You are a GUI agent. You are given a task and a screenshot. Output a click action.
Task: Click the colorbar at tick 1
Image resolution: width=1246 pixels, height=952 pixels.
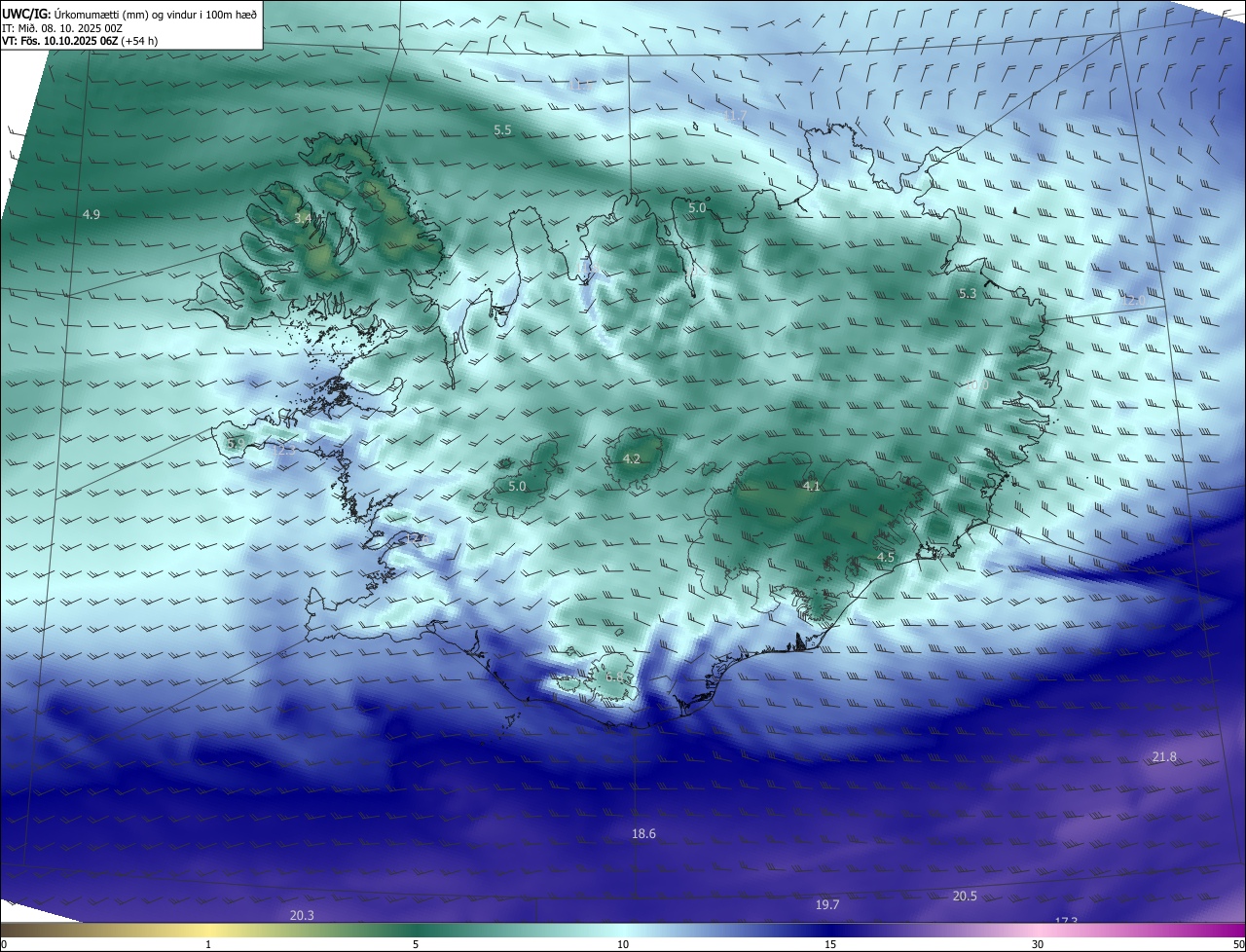208,931
